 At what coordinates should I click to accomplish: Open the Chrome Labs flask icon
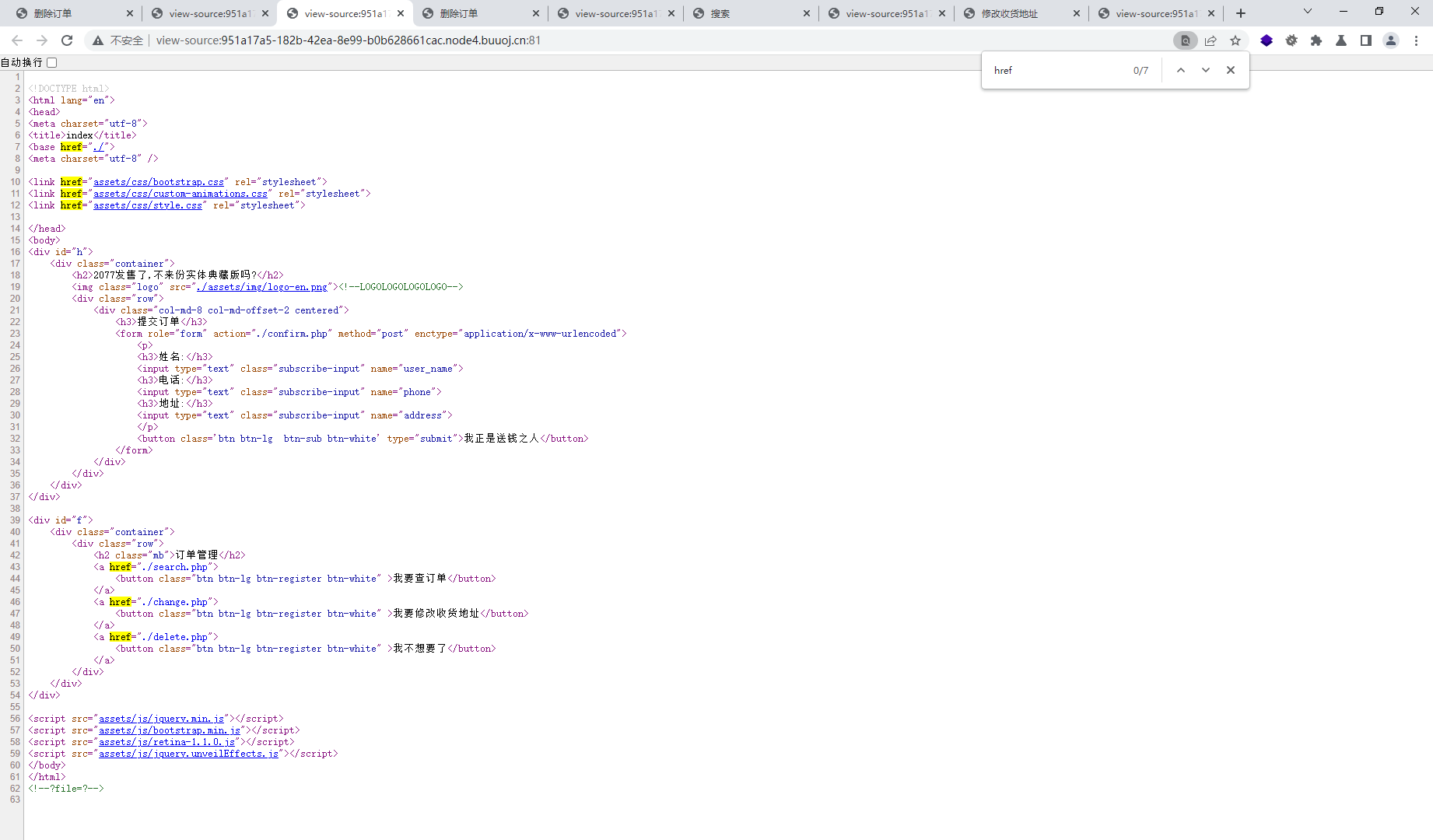click(x=1341, y=40)
